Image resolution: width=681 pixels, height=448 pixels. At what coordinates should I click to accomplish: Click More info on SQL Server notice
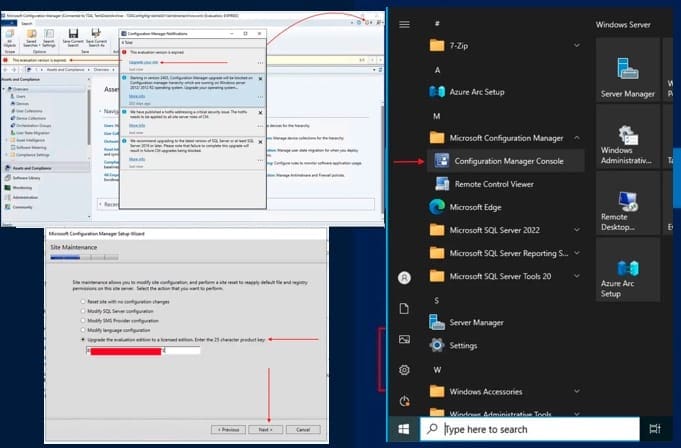tap(137, 159)
